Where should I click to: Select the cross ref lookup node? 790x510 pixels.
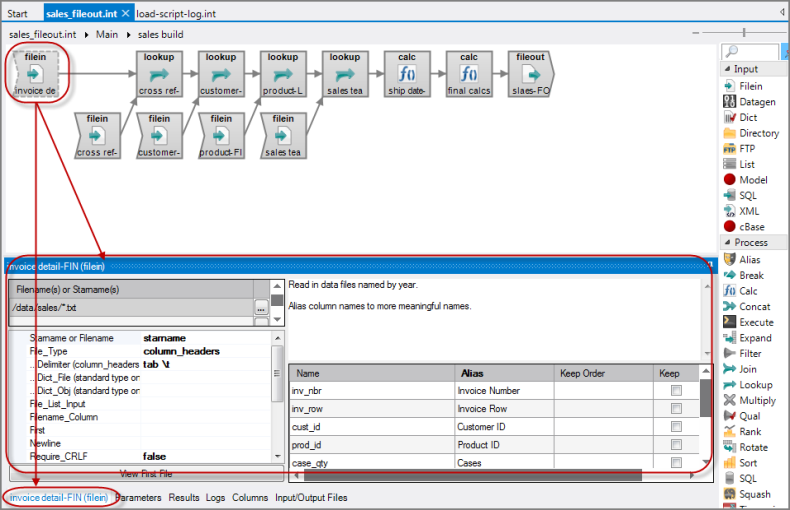click(x=159, y=74)
